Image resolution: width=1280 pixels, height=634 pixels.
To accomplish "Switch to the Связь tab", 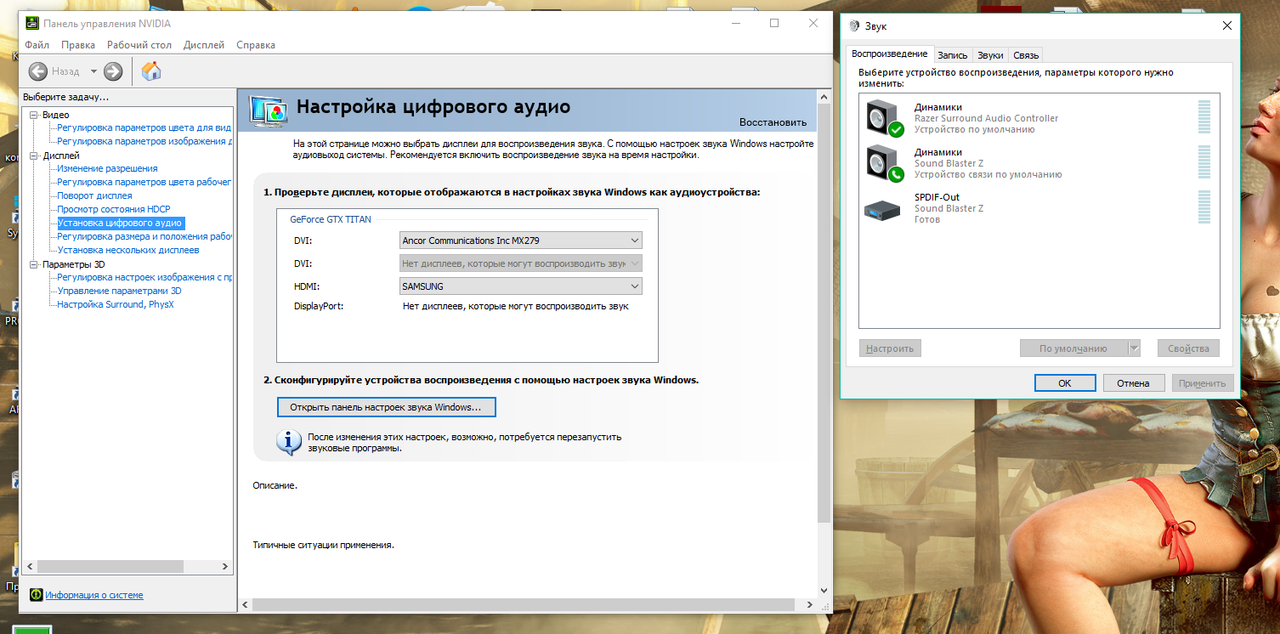I will [x=1026, y=55].
